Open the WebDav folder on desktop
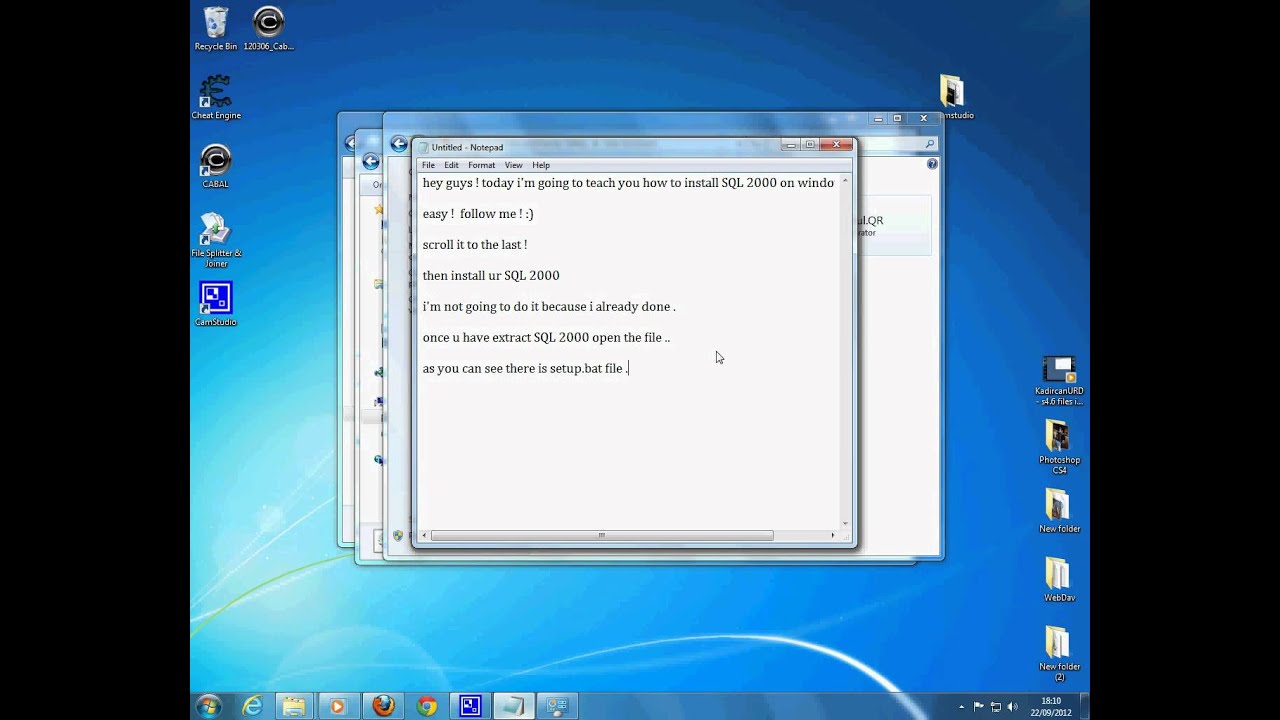The height and width of the screenshot is (720, 1280). point(1058,575)
